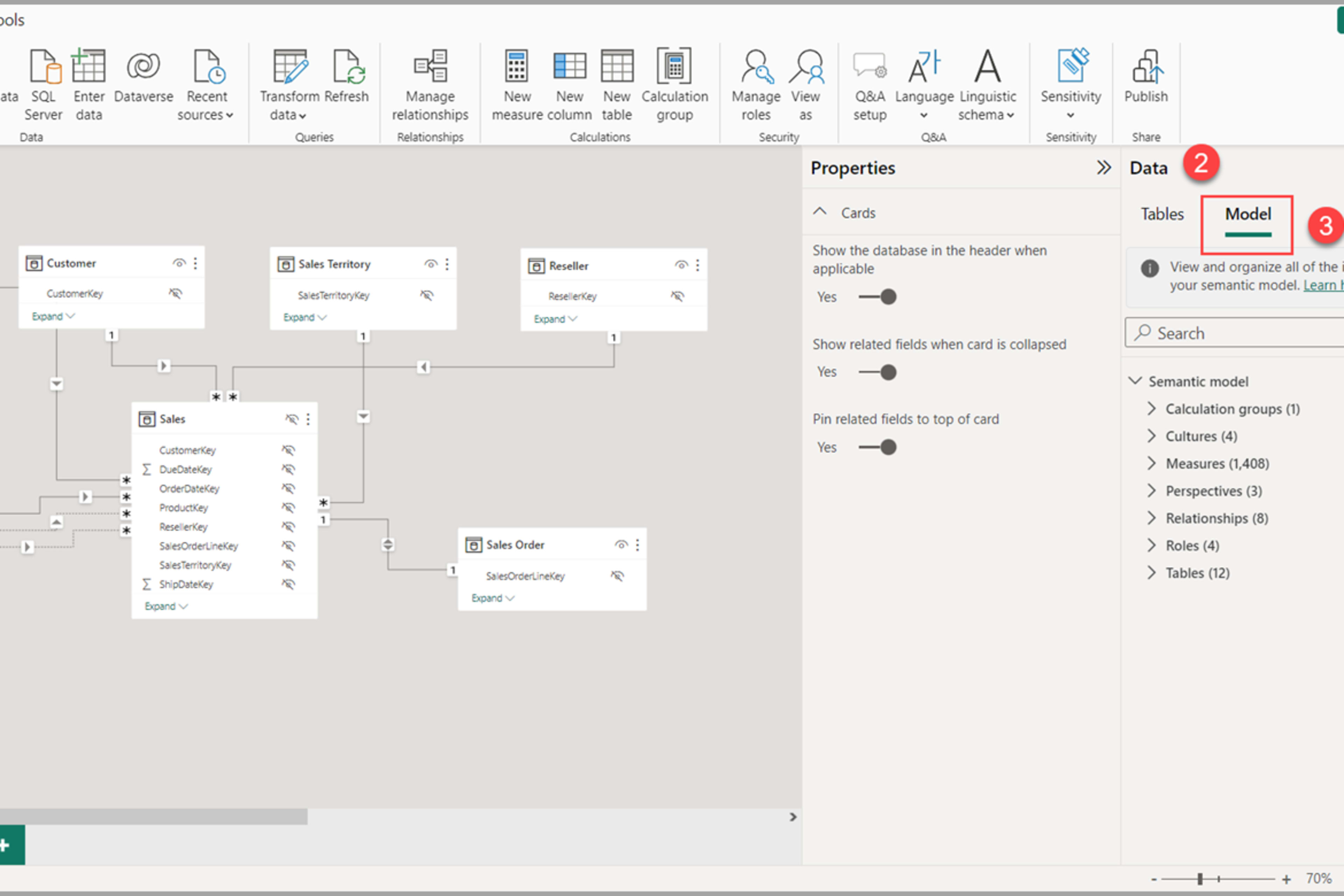Click the View as icon
The height and width of the screenshot is (896, 1344).
click(806, 66)
